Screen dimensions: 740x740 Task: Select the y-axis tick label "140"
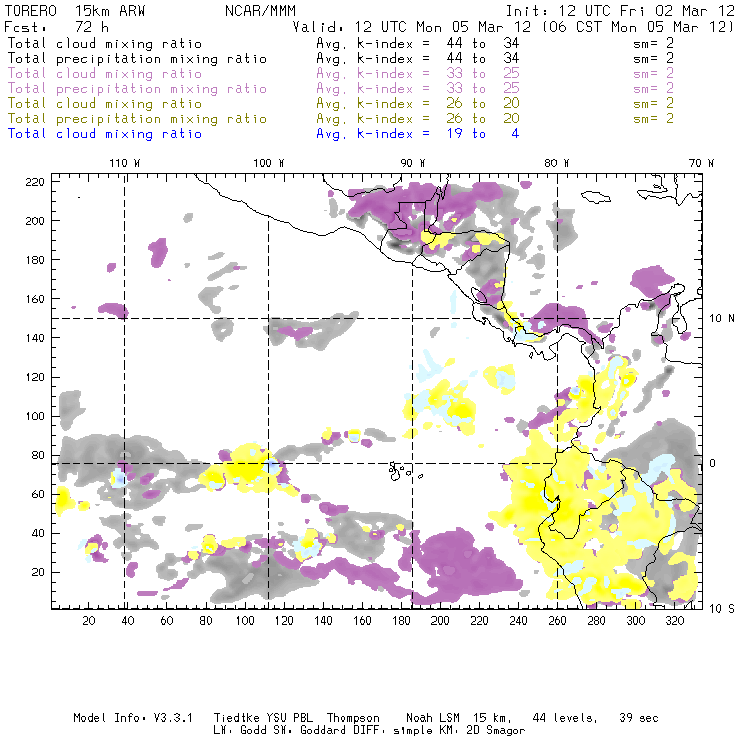click(35, 338)
